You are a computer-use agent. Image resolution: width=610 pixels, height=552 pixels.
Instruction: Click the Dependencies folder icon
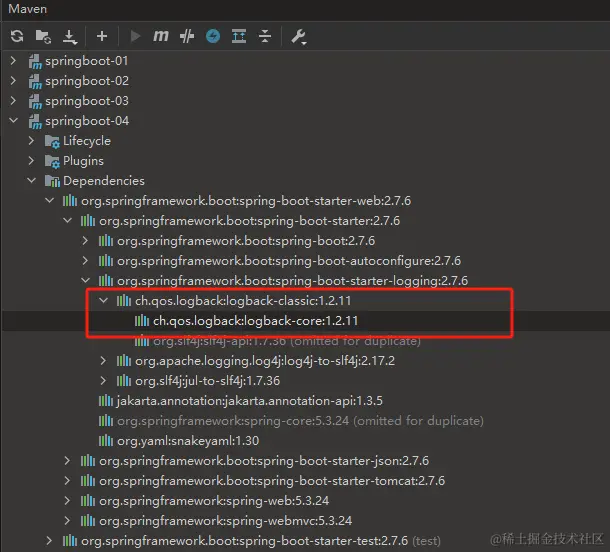click(x=52, y=181)
